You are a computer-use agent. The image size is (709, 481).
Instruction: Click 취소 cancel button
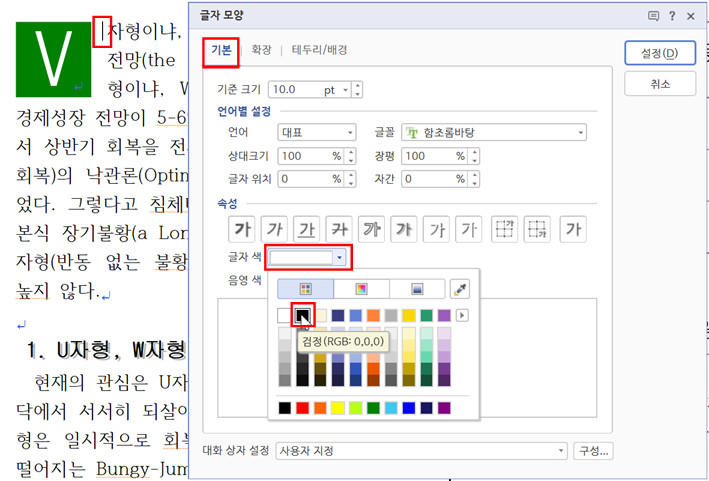(x=658, y=84)
